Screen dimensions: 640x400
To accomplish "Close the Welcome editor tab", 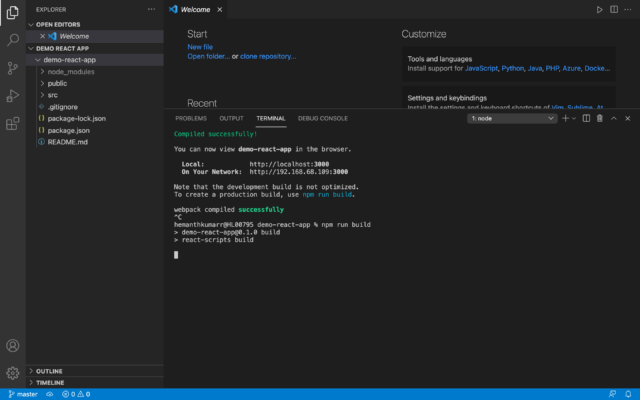I will click(x=220, y=9).
